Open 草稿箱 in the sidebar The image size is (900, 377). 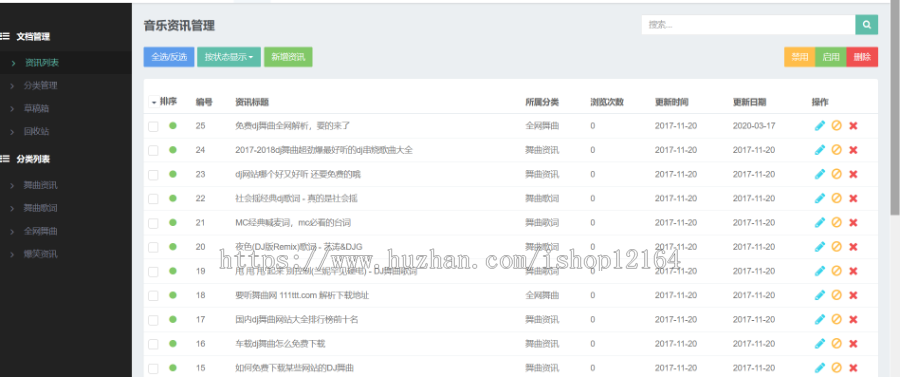click(x=36, y=108)
